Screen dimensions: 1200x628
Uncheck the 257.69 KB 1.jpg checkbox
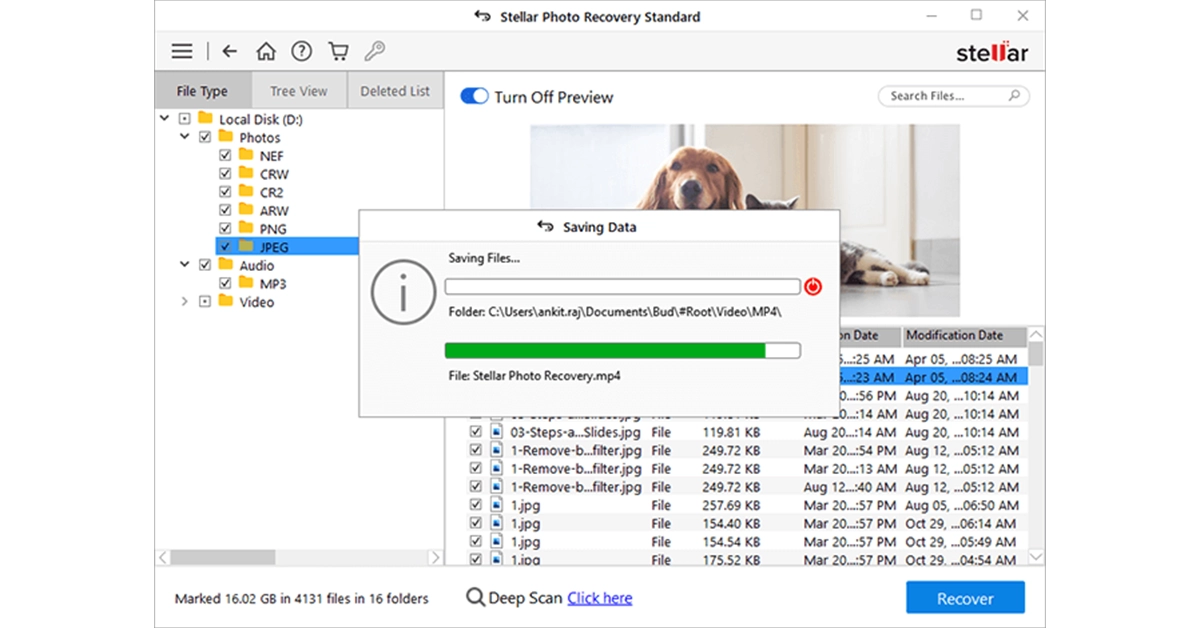click(x=476, y=505)
